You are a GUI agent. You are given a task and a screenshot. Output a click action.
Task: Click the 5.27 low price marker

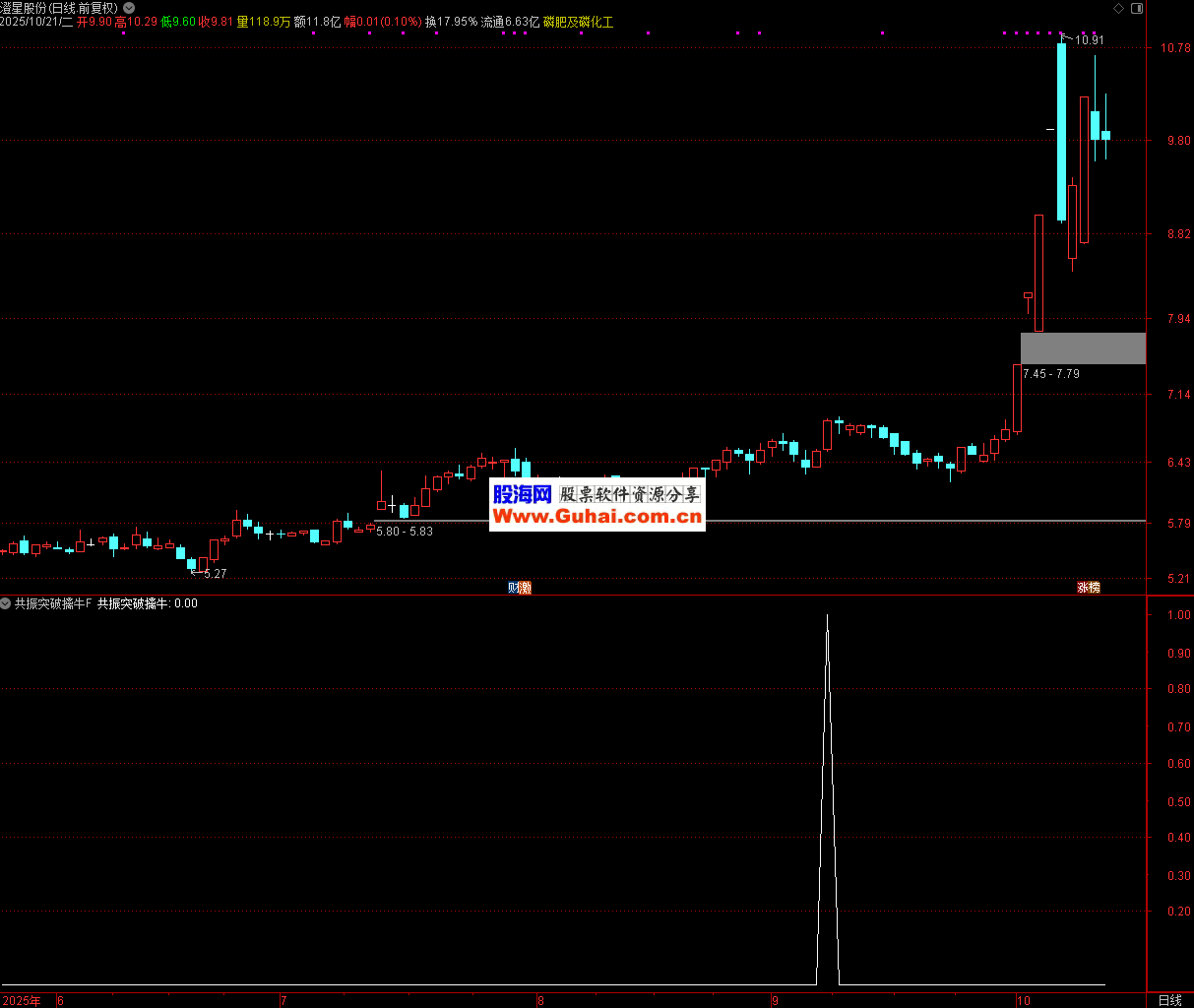pyautogui.click(x=215, y=574)
